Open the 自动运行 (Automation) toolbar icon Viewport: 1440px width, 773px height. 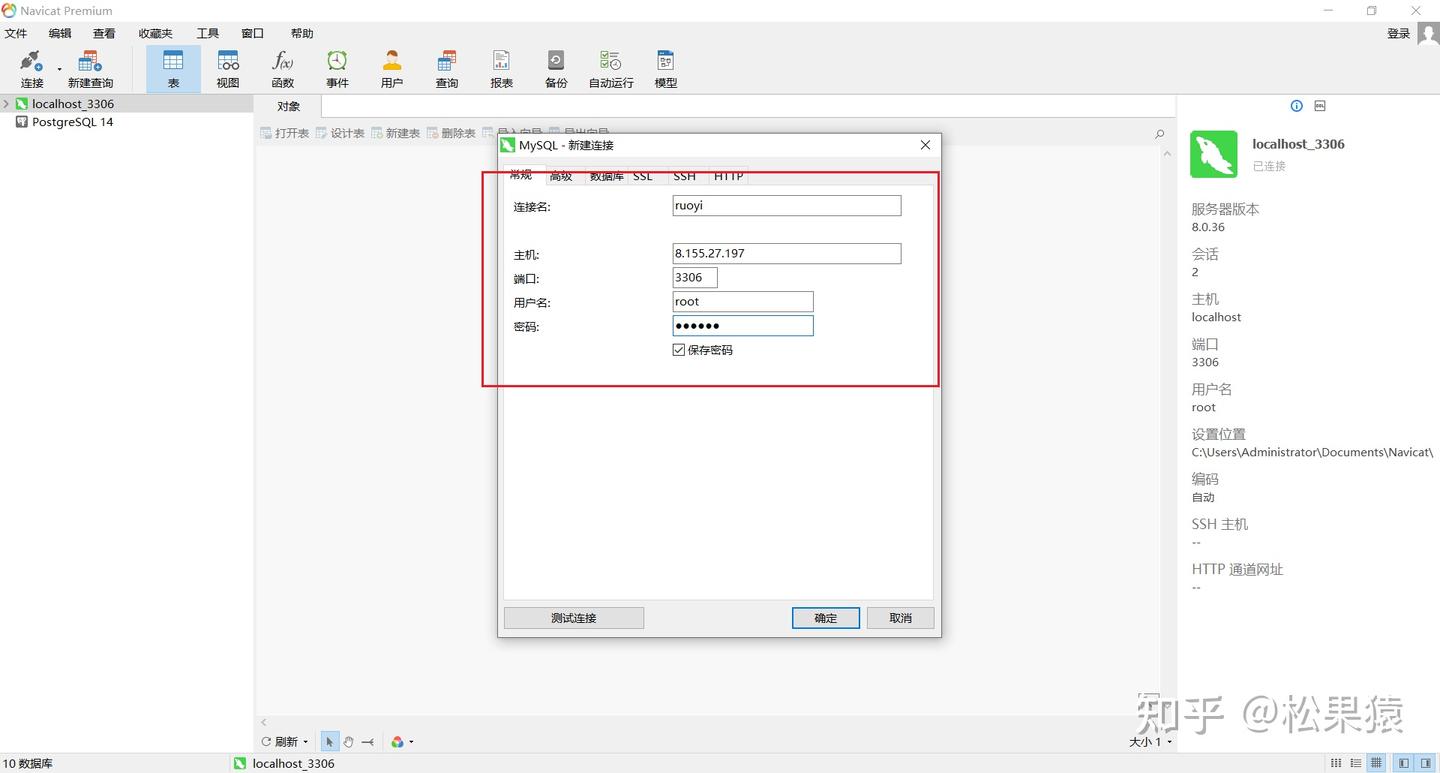pos(611,69)
